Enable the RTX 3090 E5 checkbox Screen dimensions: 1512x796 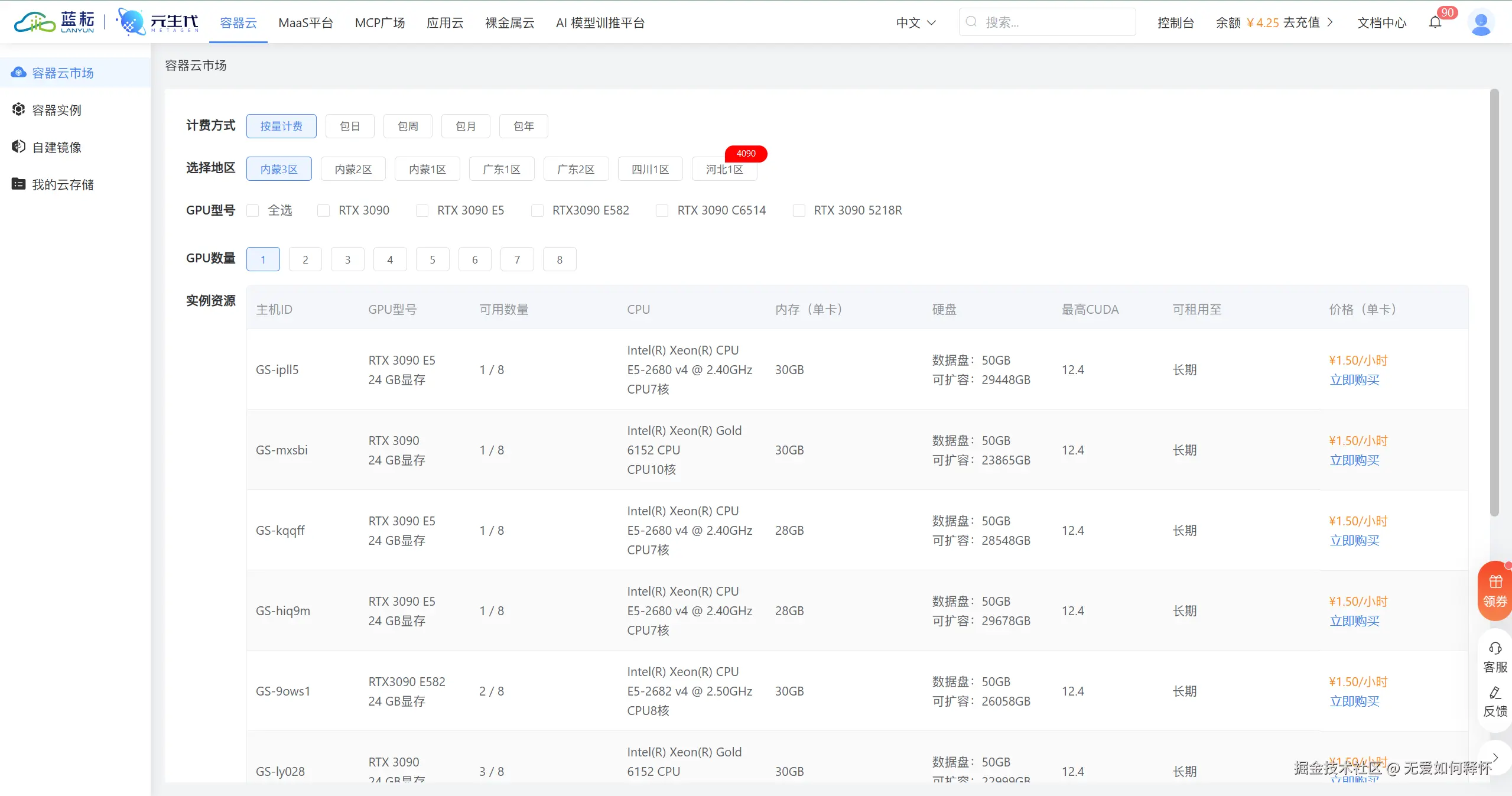click(x=422, y=211)
